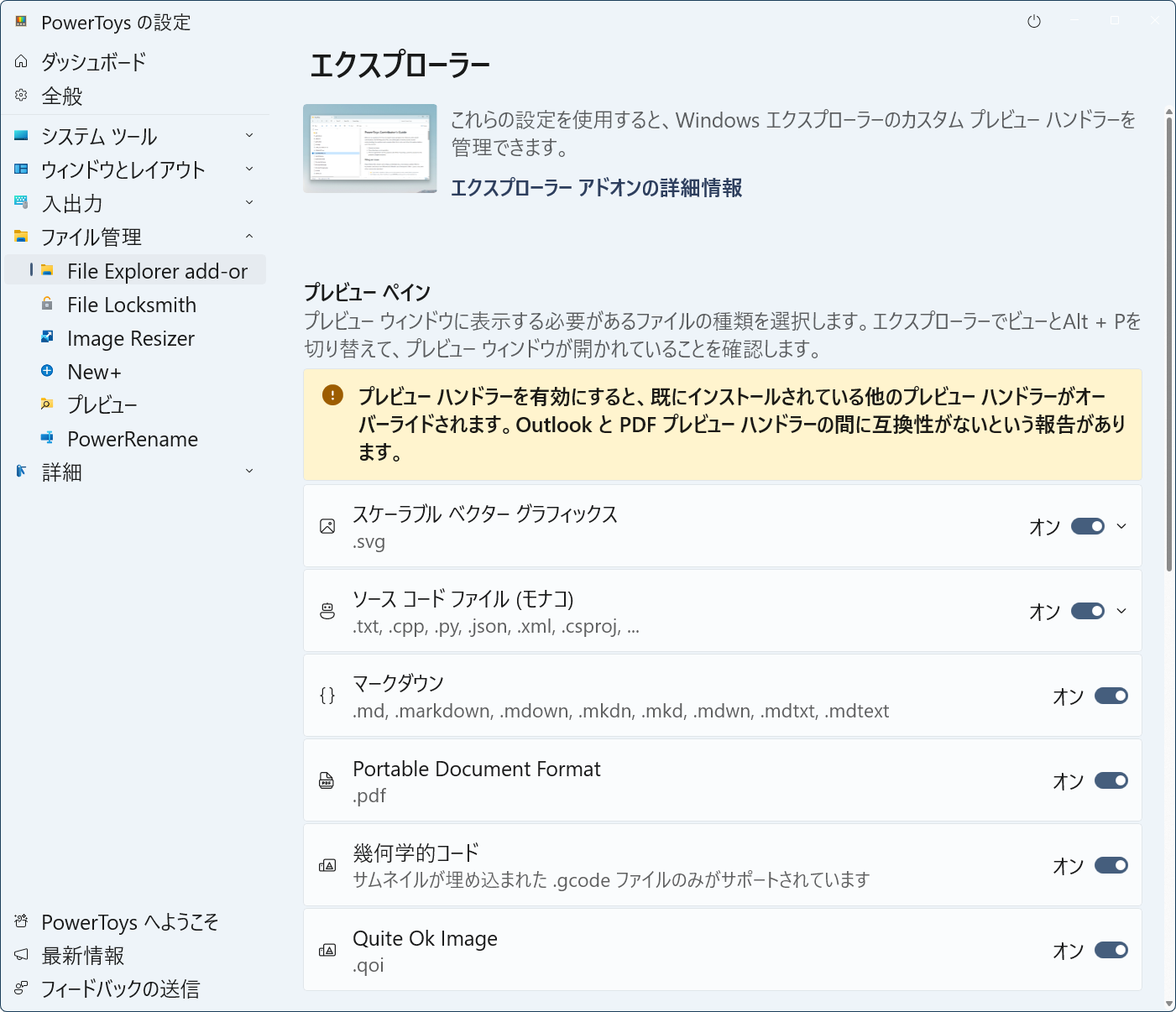This screenshot has width=1176, height=1012.
Task: Click the 詳細 advanced icon
Action: tap(21, 472)
